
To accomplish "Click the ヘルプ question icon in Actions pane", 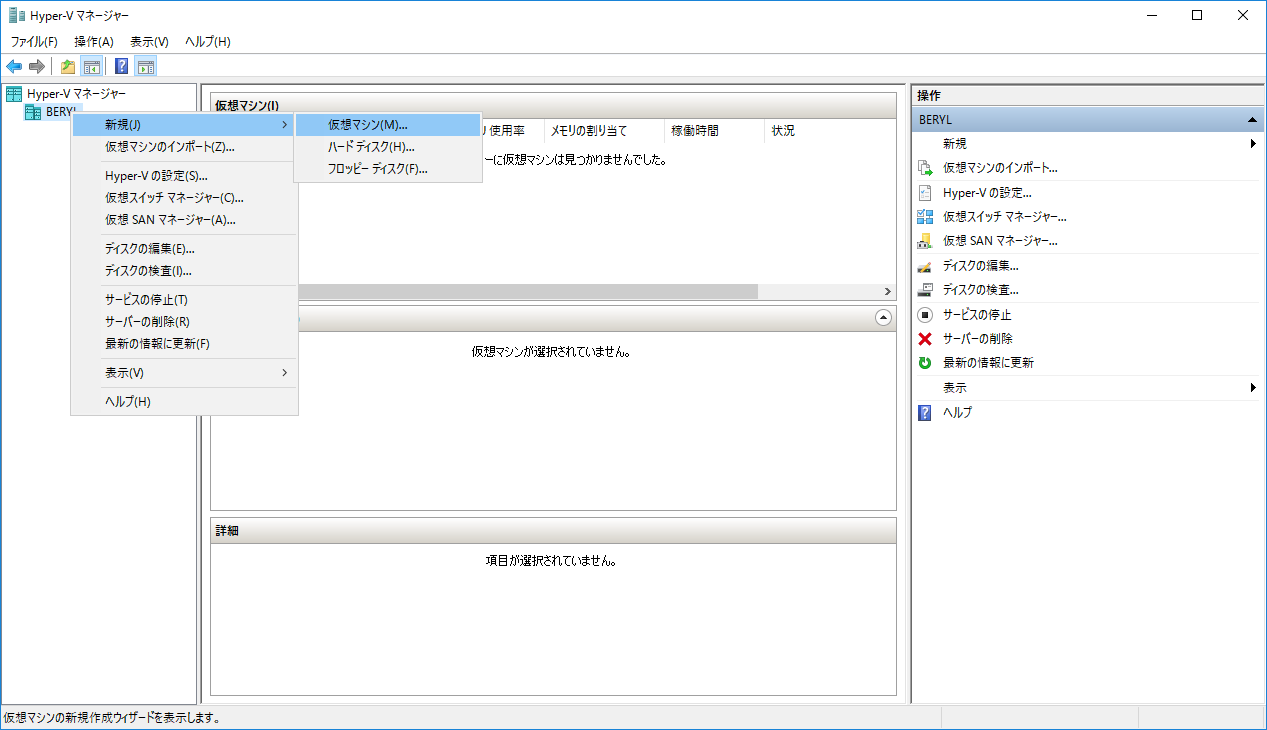I will click(x=925, y=412).
